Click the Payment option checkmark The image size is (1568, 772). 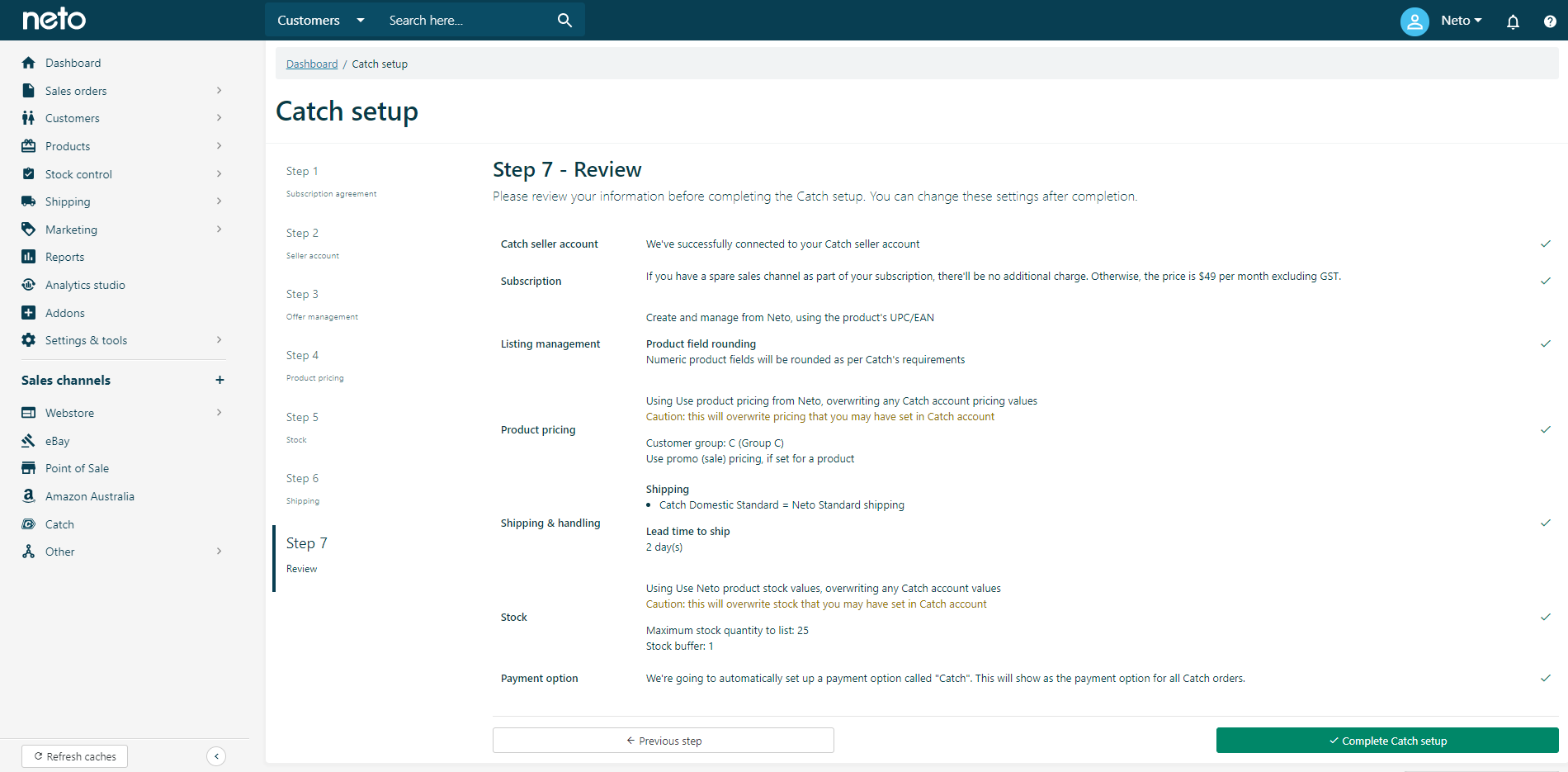pos(1546,678)
